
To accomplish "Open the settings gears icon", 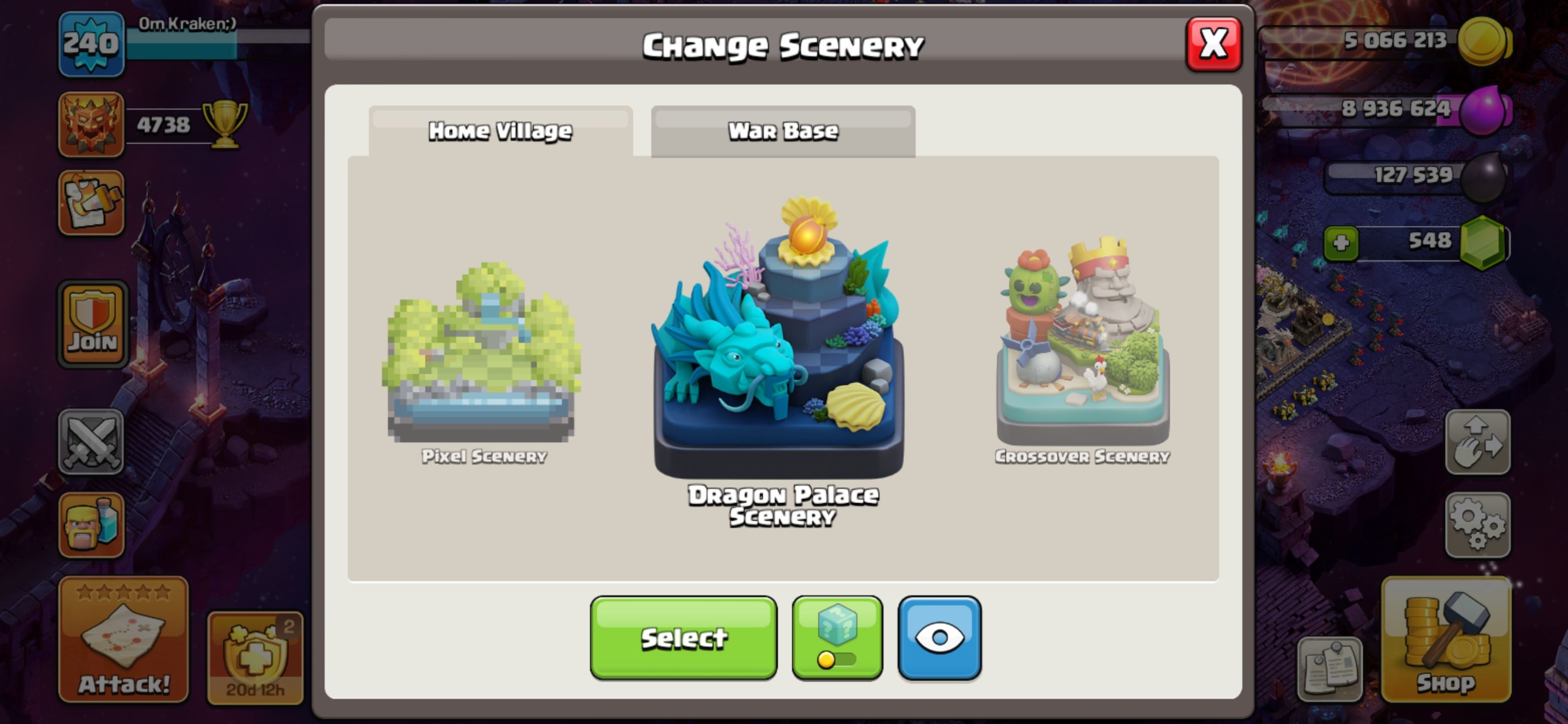I will 1478,524.
